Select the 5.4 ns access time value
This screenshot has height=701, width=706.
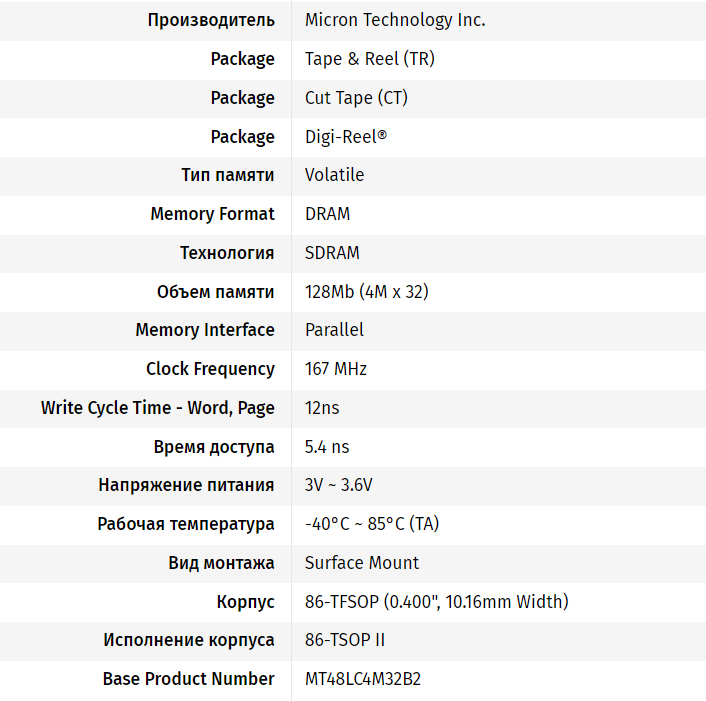(327, 447)
